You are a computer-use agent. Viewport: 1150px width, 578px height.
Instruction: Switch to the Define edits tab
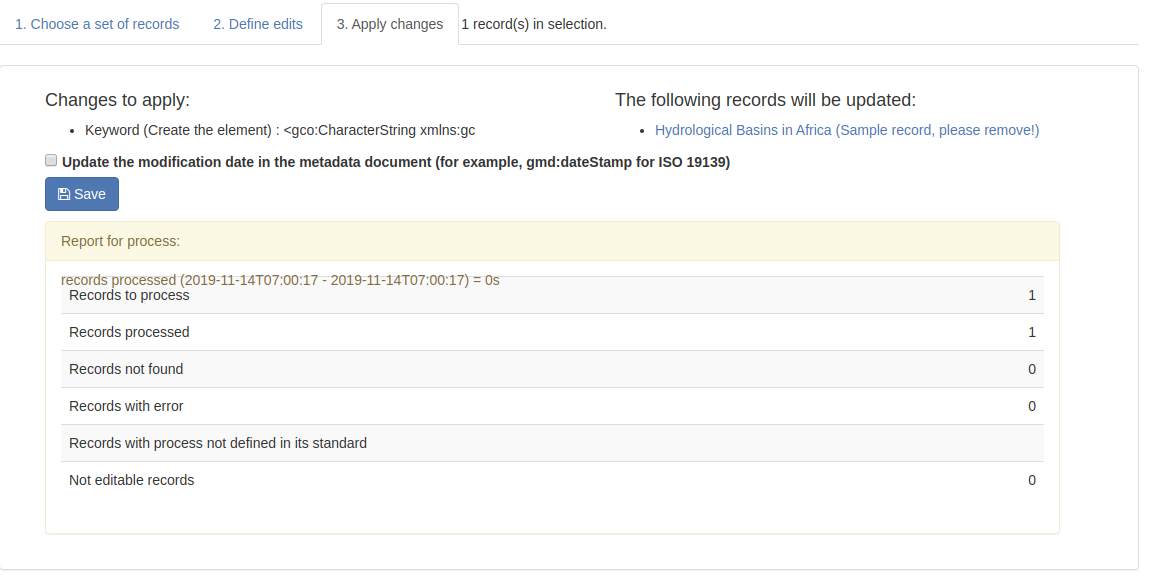pyautogui.click(x=258, y=24)
